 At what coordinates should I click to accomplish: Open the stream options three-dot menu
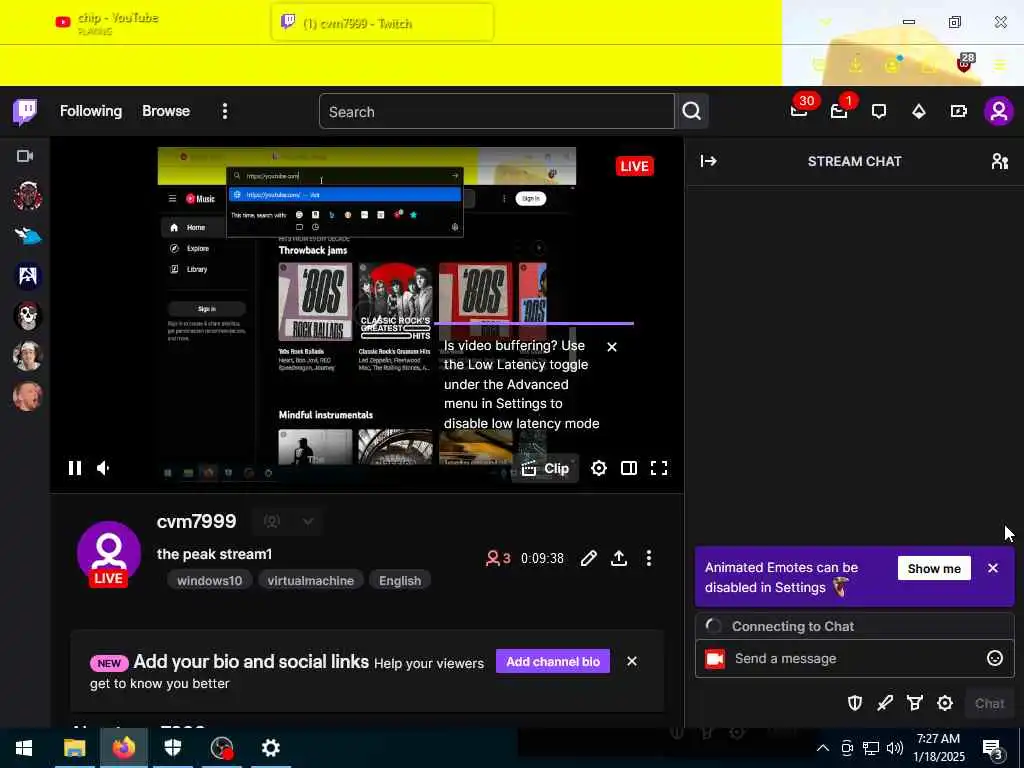pyautogui.click(x=648, y=558)
